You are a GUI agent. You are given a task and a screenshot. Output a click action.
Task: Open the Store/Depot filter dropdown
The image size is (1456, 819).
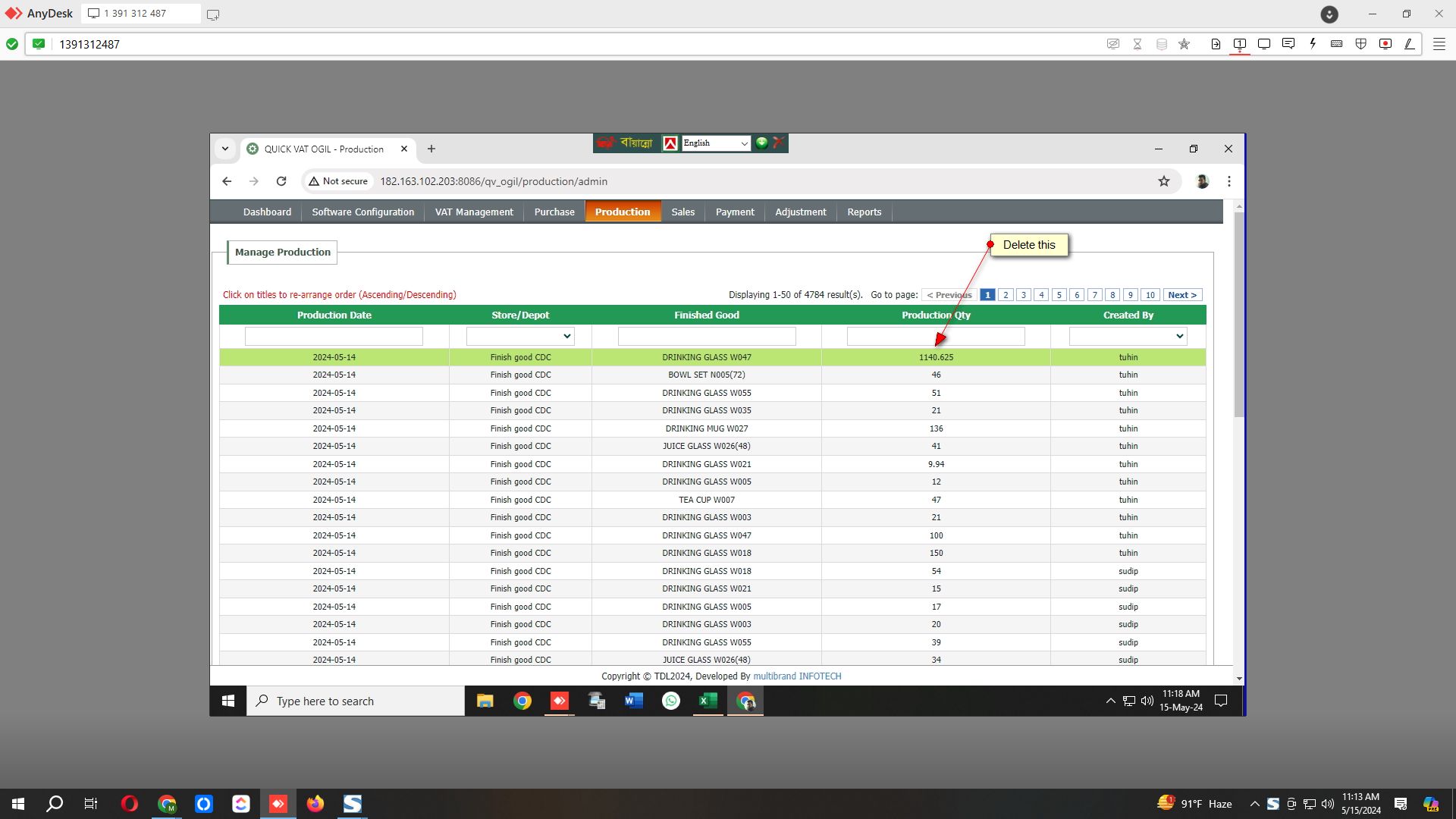(x=520, y=336)
